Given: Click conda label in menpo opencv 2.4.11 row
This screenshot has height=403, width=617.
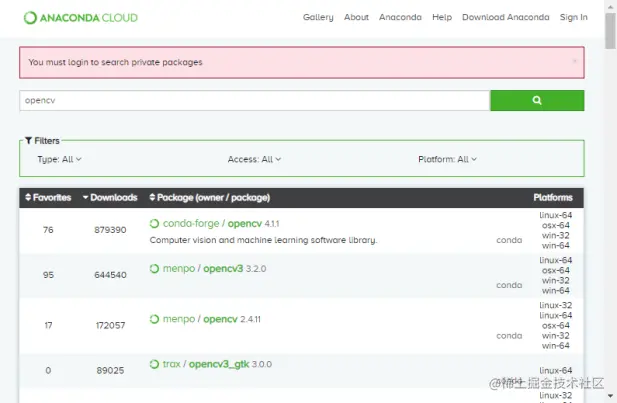Looking at the screenshot, I should click(509, 336).
